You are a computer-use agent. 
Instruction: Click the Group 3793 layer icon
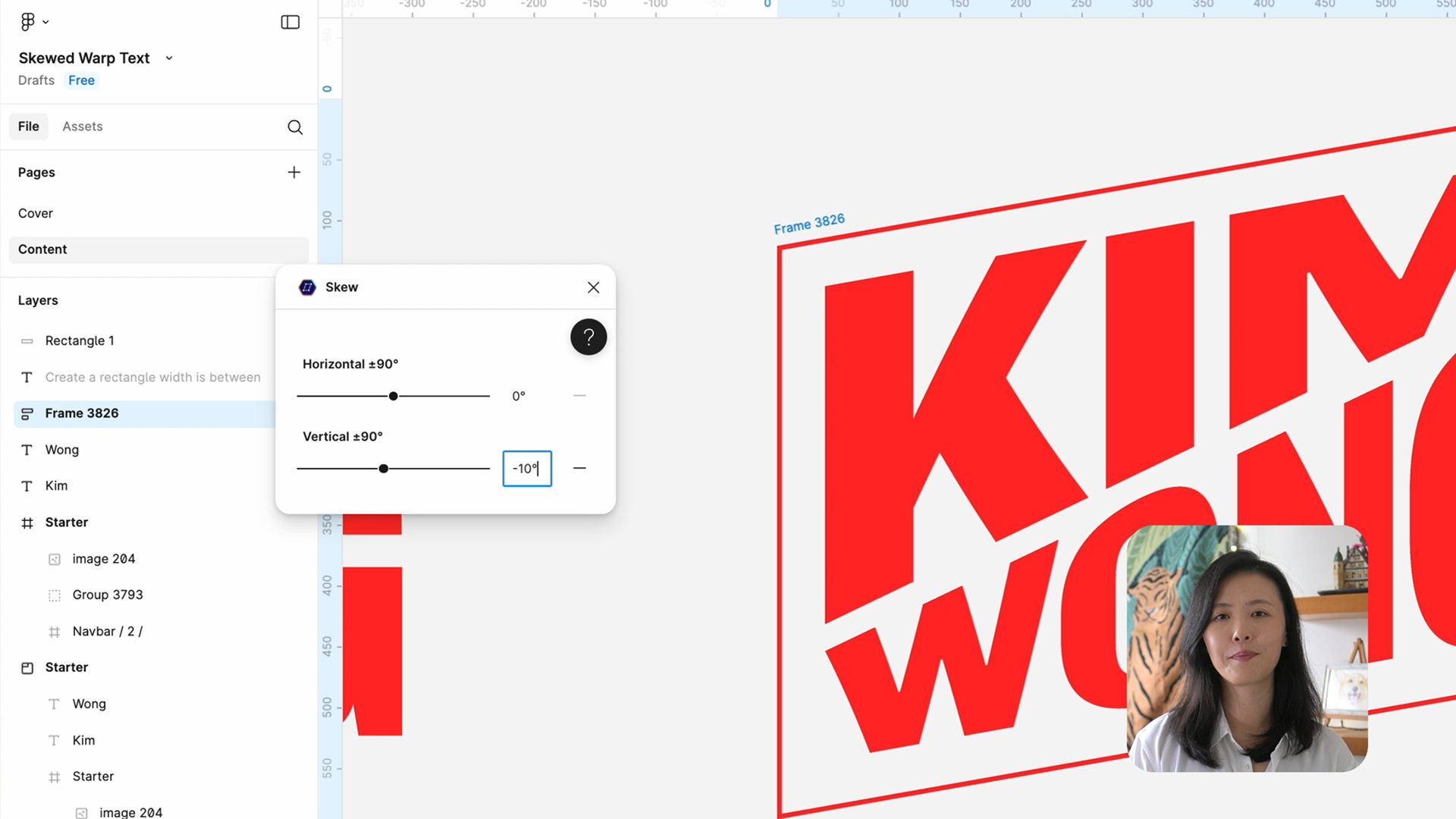tap(55, 595)
